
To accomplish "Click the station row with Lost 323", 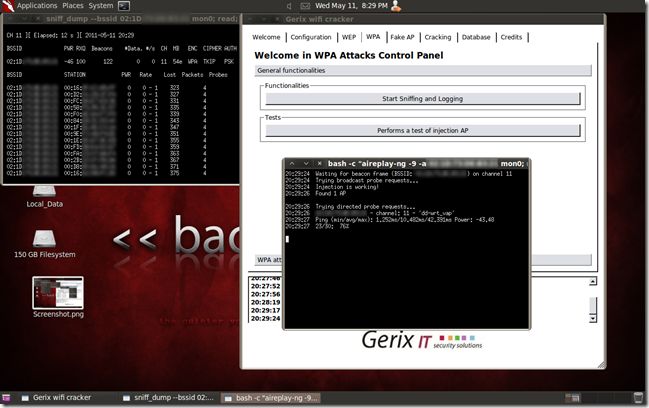I will pyautogui.click(x=107, y=88).
